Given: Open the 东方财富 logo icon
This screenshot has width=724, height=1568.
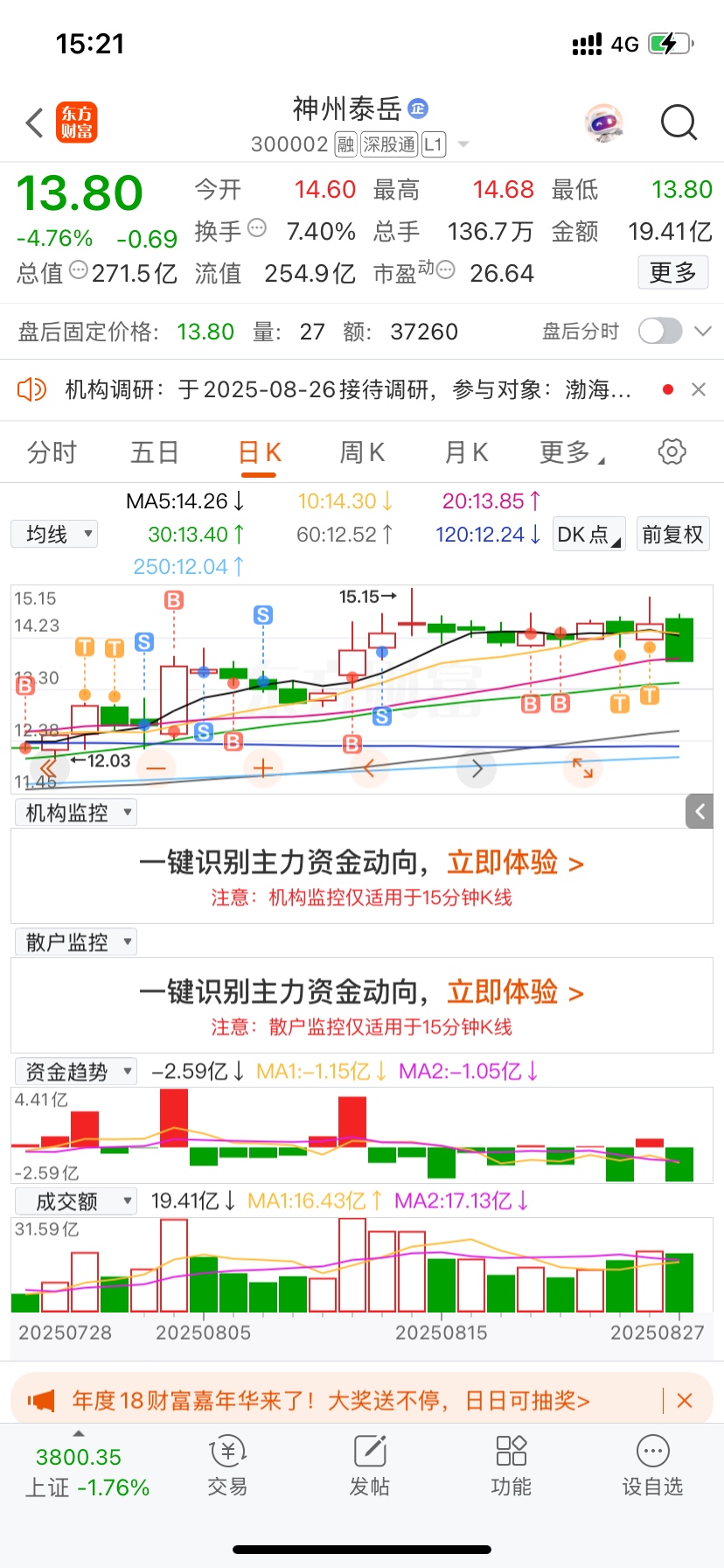Looking at the screenshot, I should (77, 122).
